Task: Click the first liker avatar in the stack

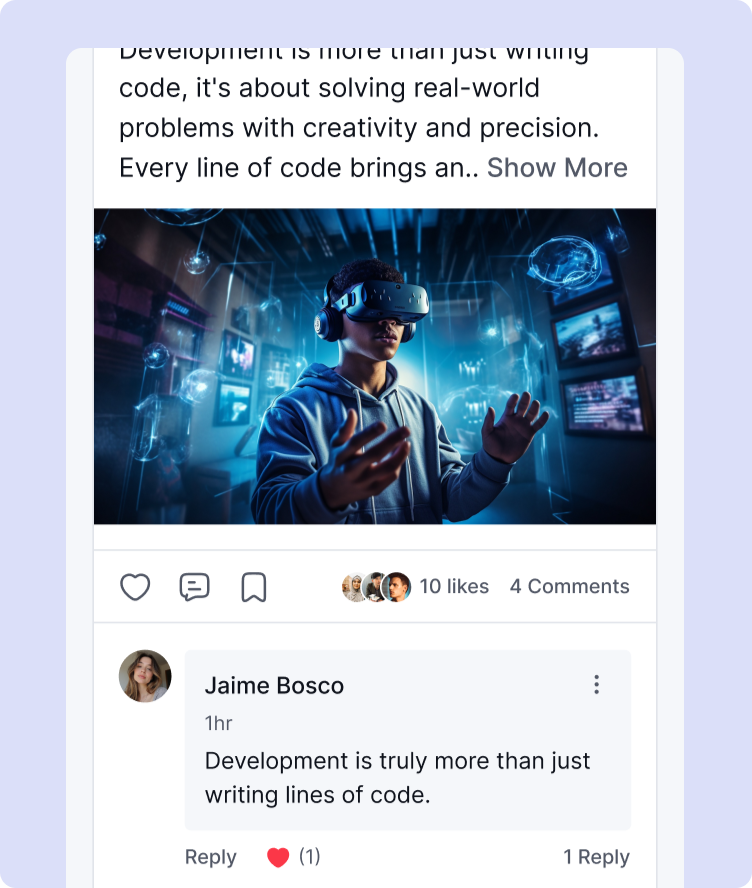Action: [353, 587]
